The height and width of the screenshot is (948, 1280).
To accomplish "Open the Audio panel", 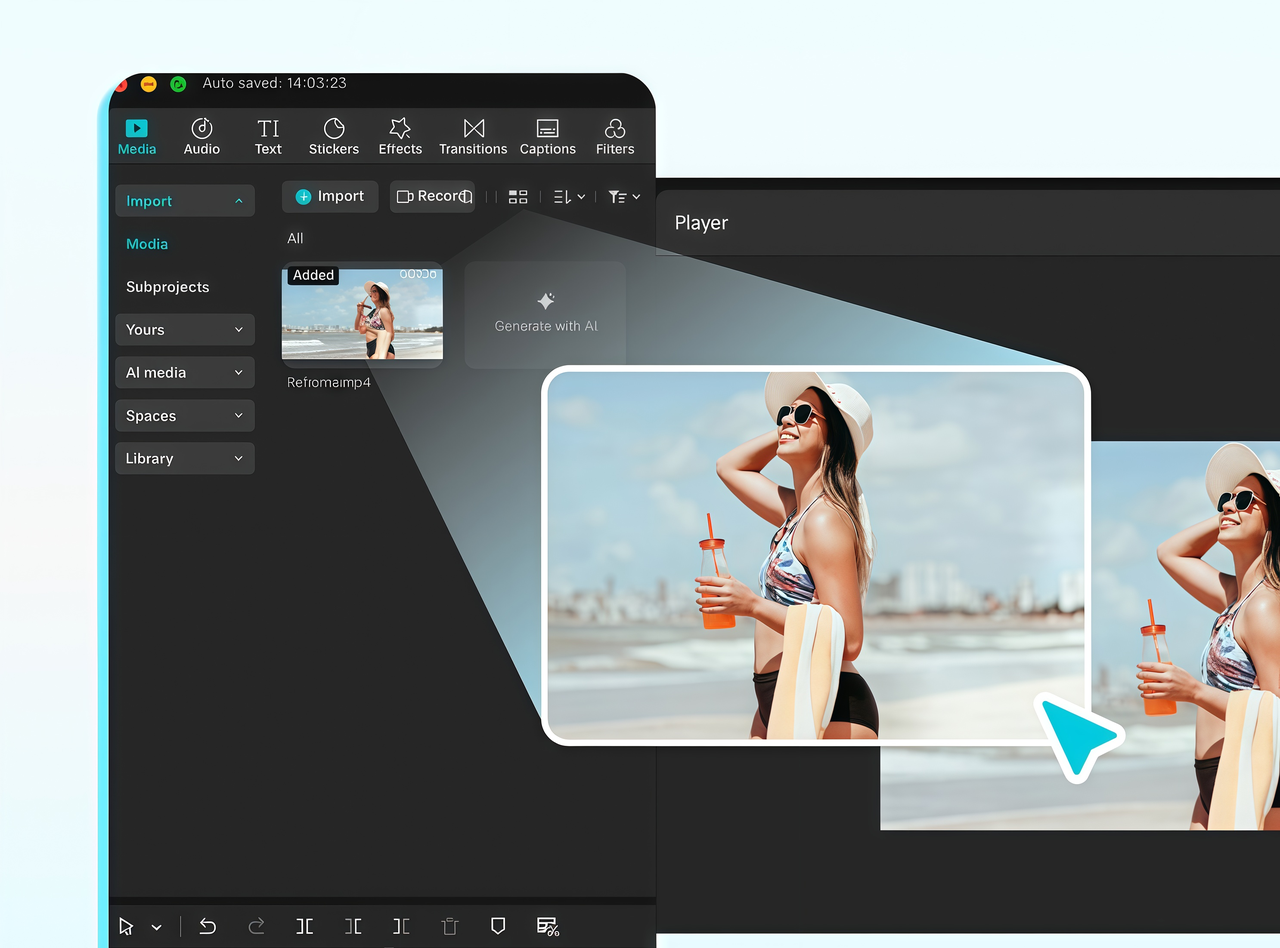I will [201, 137].
